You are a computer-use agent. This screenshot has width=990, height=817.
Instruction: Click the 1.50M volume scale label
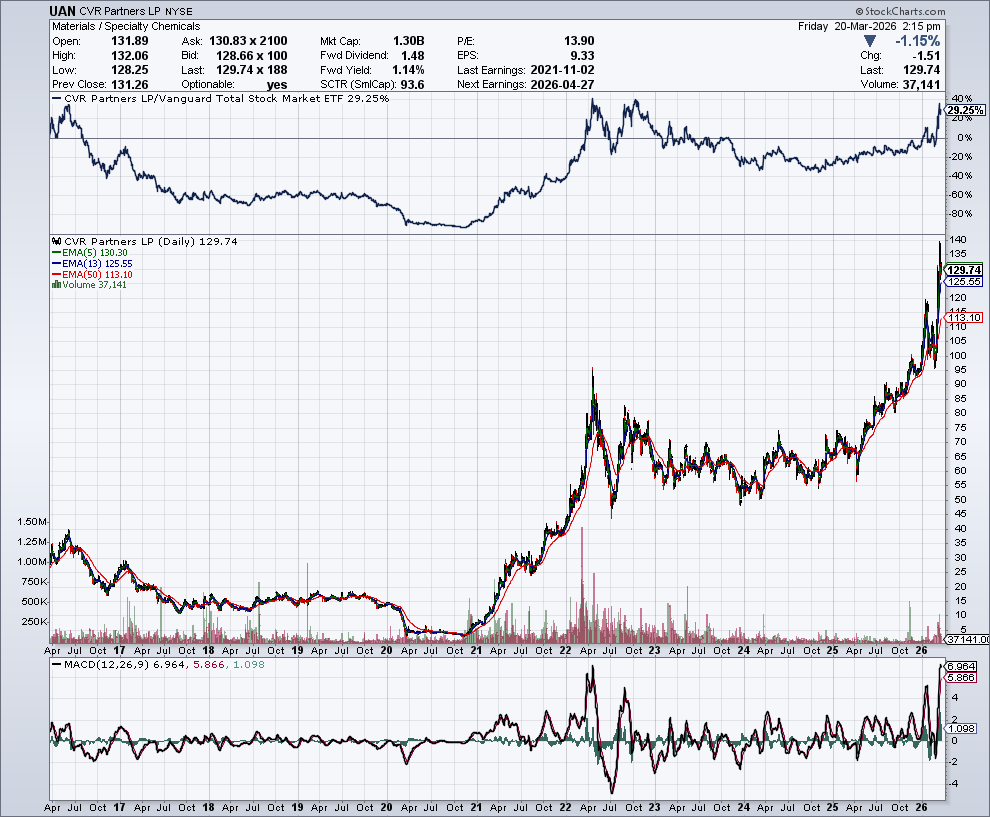click(x=31, y=522)
